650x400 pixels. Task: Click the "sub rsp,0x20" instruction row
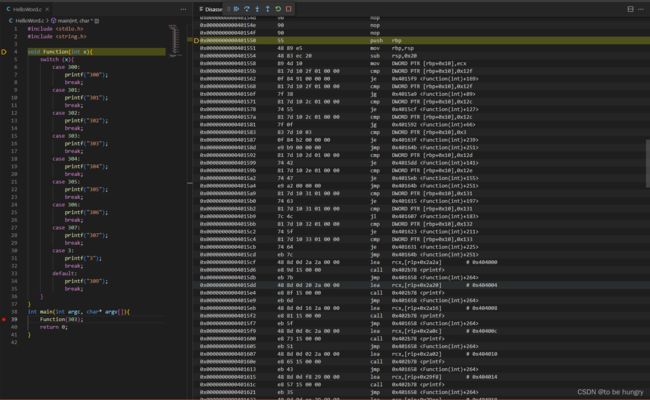click(x=421, y=56)
